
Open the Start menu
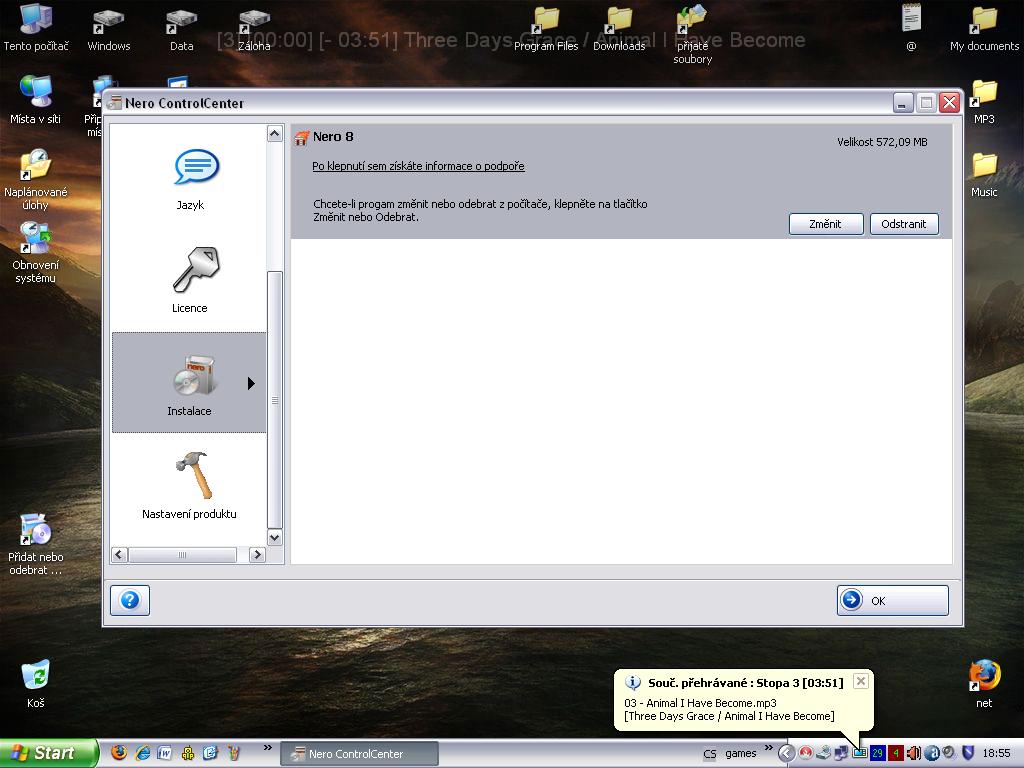click(x=48, y=753)
